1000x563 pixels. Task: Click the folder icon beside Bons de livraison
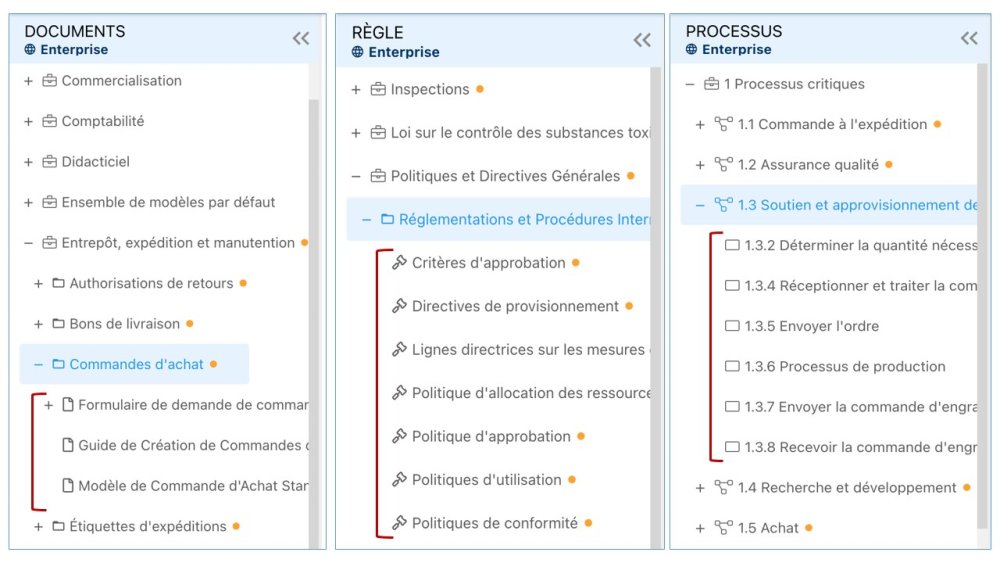(x=58, y=324)
